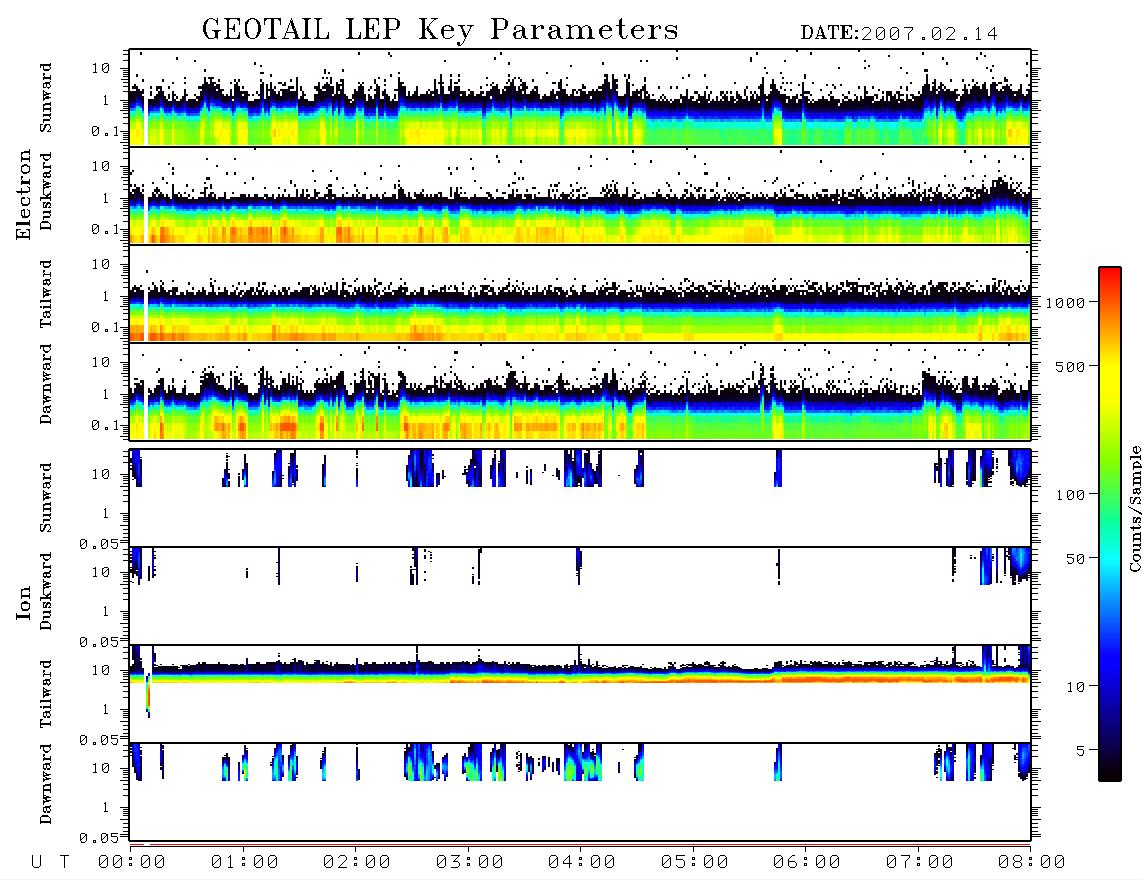Viewport: 1142px width, 880px height.
Task: Click the Electron Sunward spectrogram panel
Action: point(580,98)
